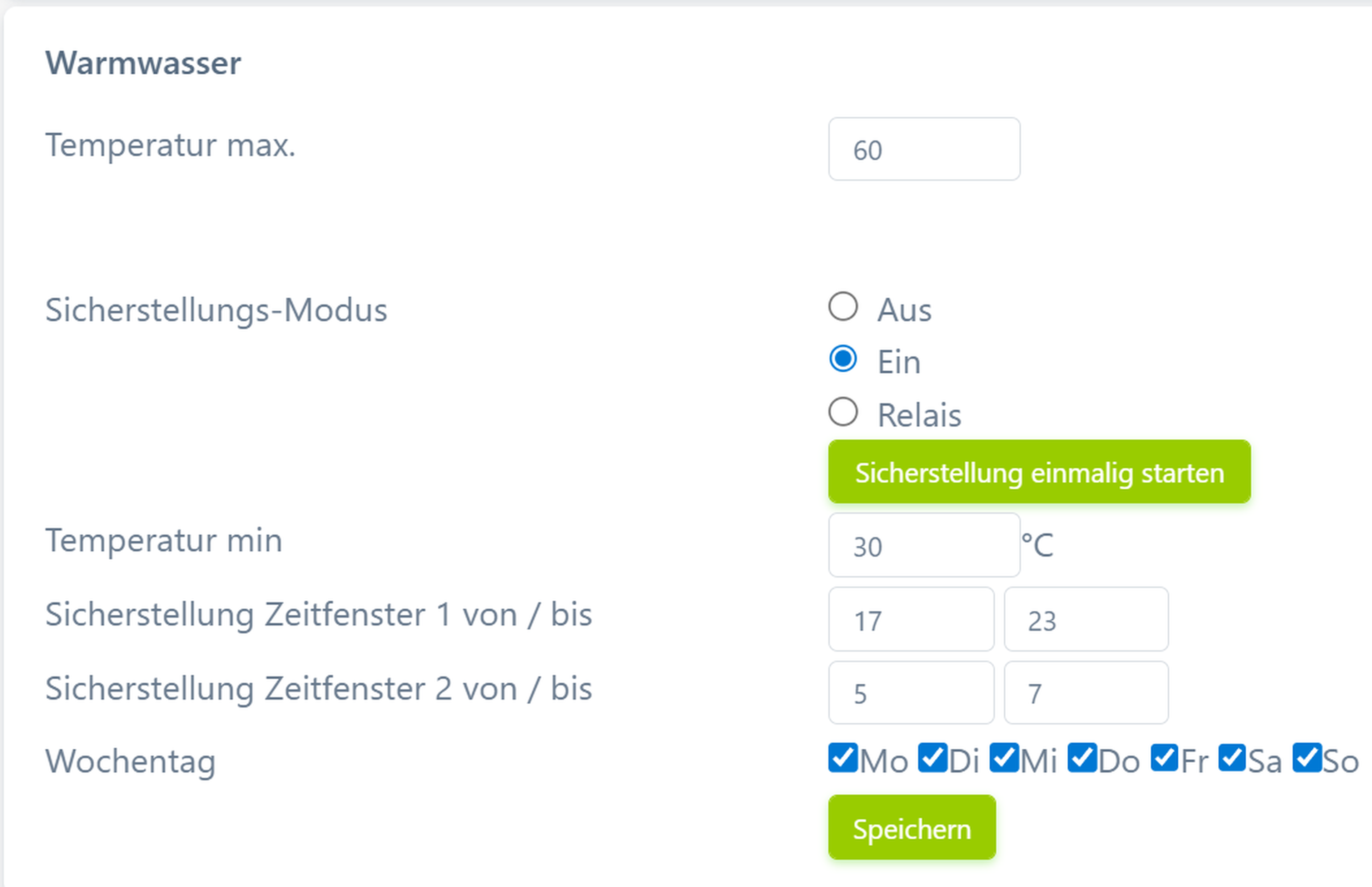Edit Zeitfenster 2 start hour field
The image size is (1372, 887).
click(x=910, y=693)
